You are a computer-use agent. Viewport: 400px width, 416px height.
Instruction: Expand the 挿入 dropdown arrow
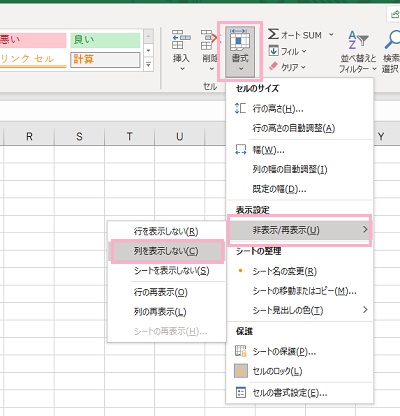click(182, 69)
